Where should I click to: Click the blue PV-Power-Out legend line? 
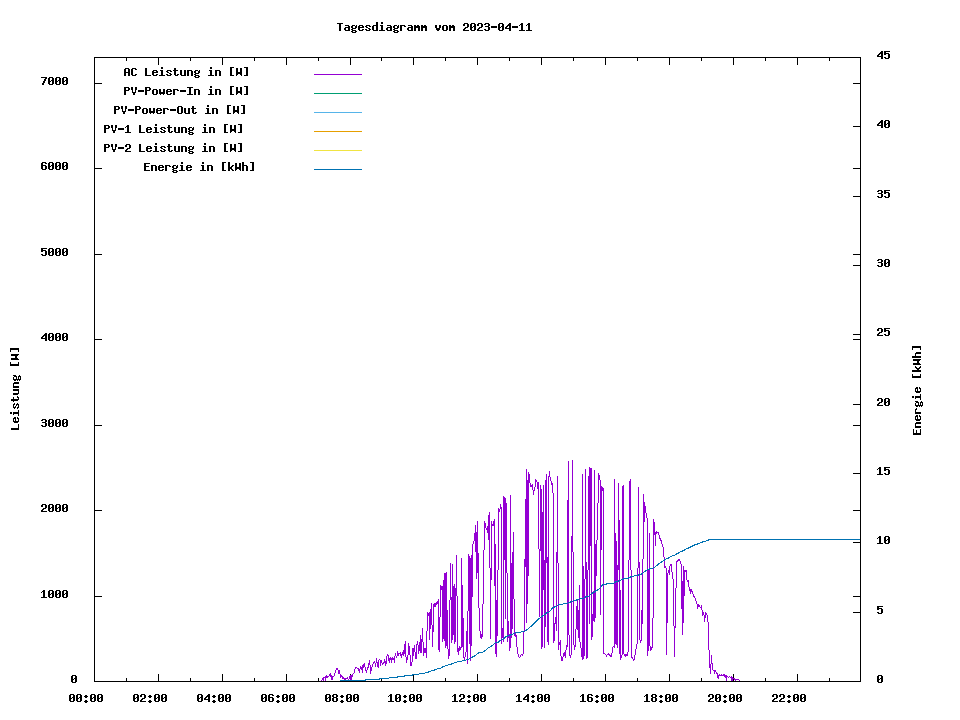[337, 112]
